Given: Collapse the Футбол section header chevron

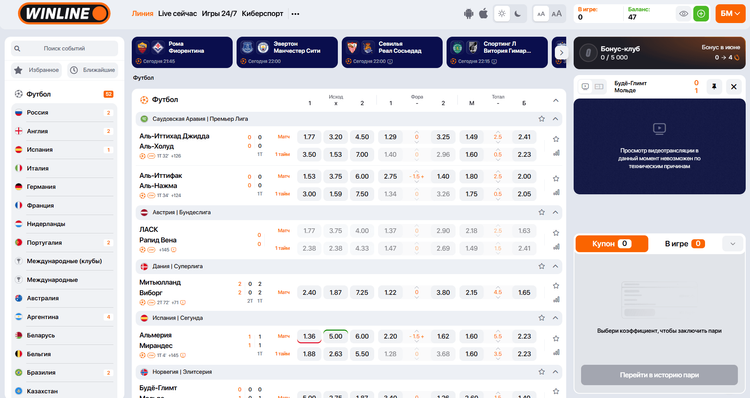Looking at the screenshot, I should [555, 100].
